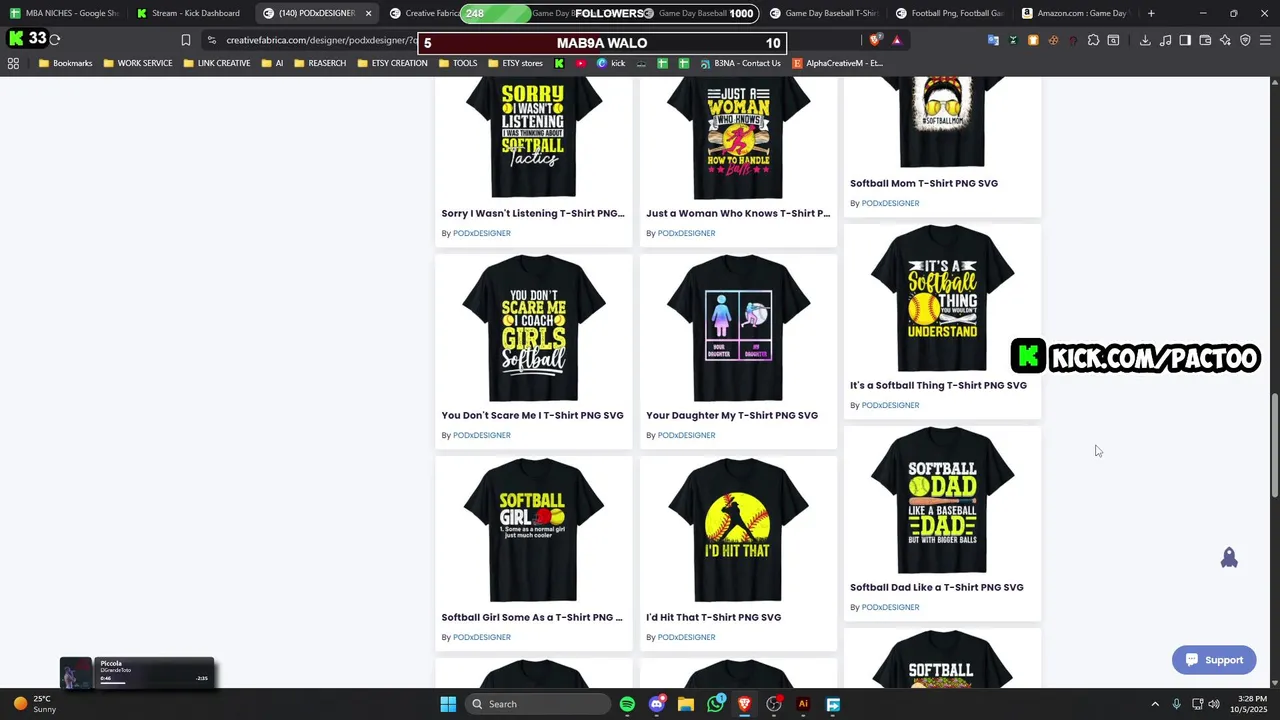Switch to Football Png, Football Game tab
This screenshot has width=1280, height=720.
click(949, 13)
